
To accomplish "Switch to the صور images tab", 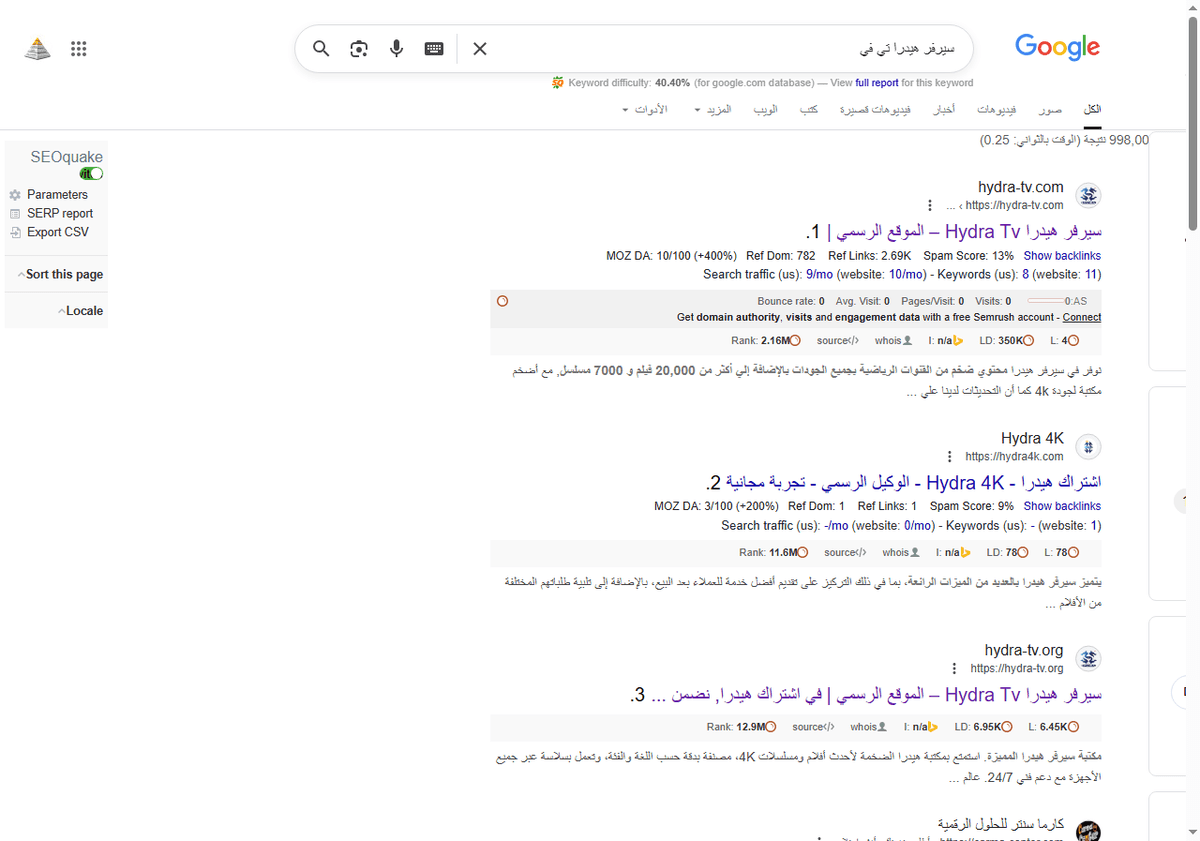I will [1050, 110].
